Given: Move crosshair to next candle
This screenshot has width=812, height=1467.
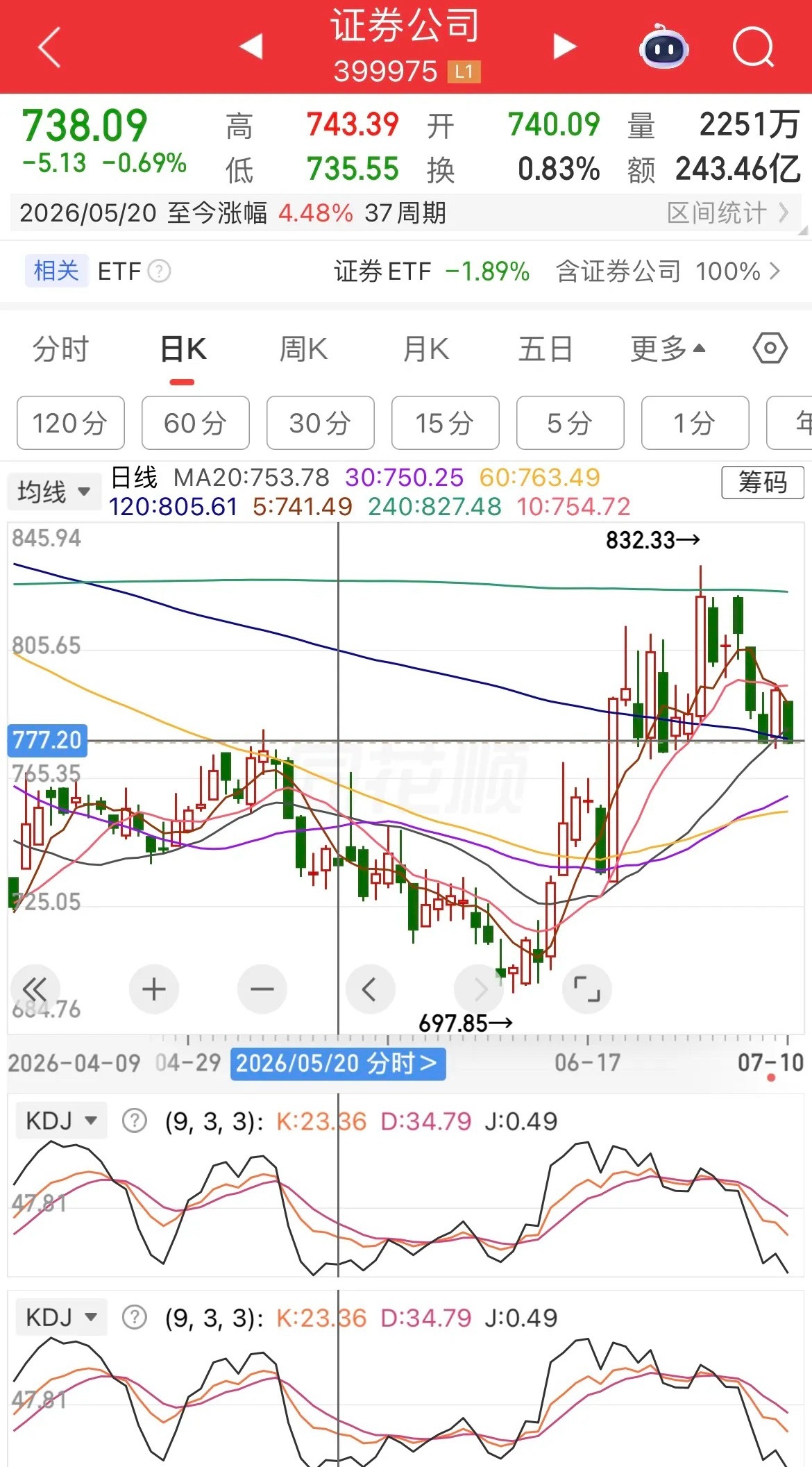Looking at the screenshot, I should click(478, 989).
